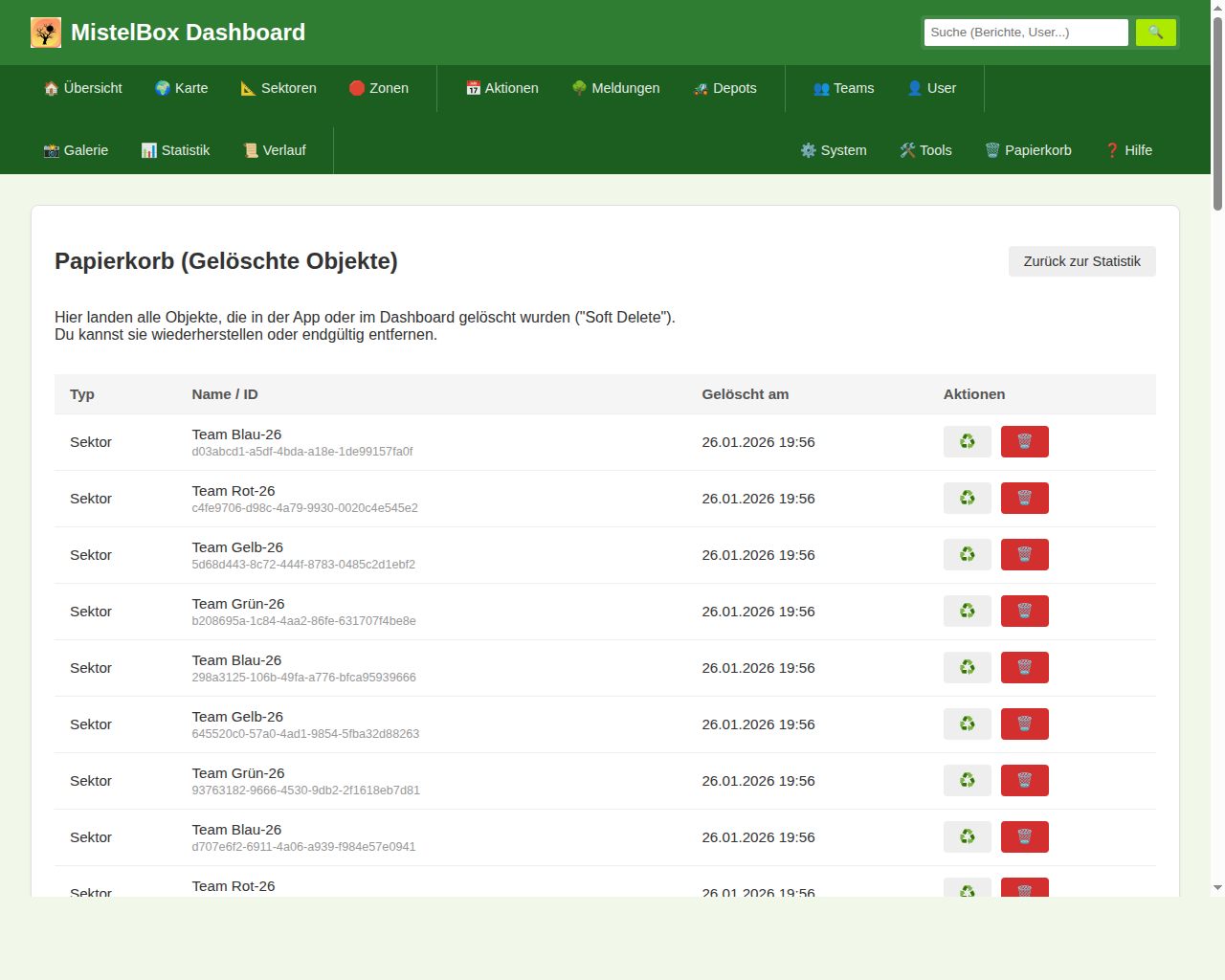
Task: Click the green search magnifier button
Action: coord(1155,33)
